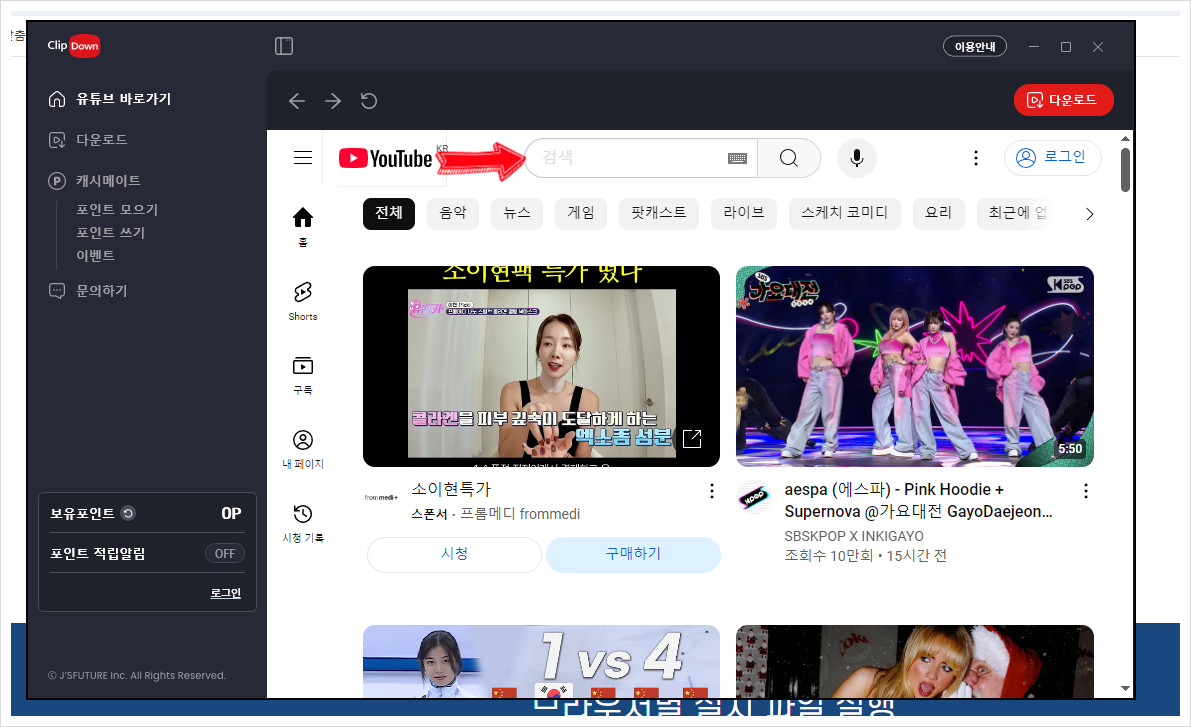Open 이벤트 submenu item

[95, 255]
